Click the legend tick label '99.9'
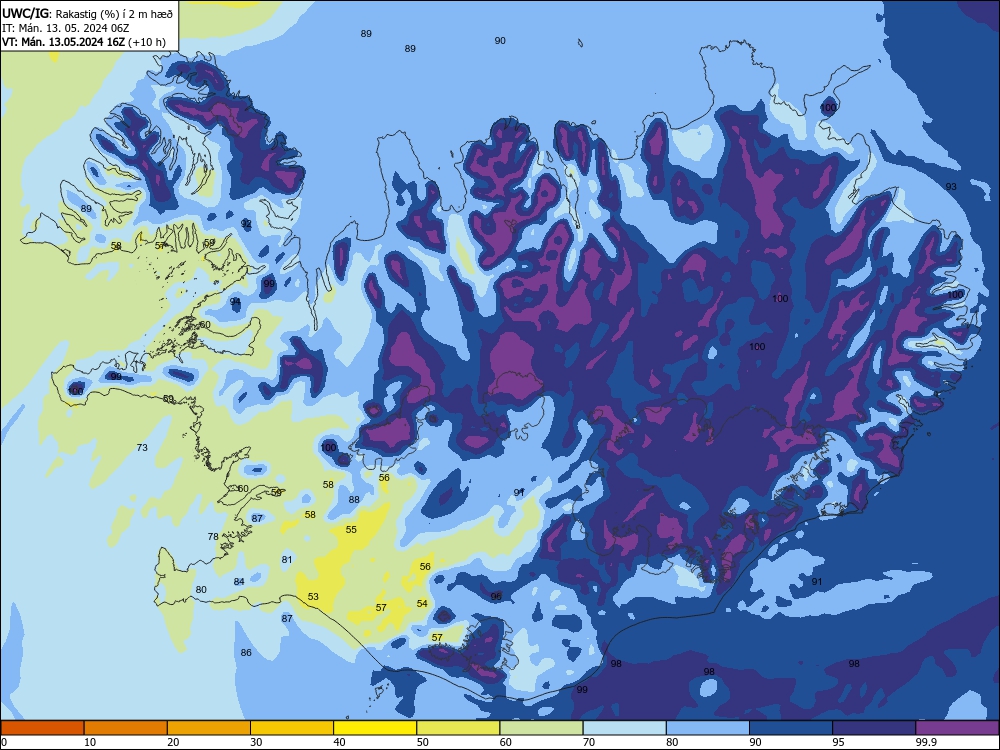The width and height of the screenshot is (1000, 750). click(925, 742)
